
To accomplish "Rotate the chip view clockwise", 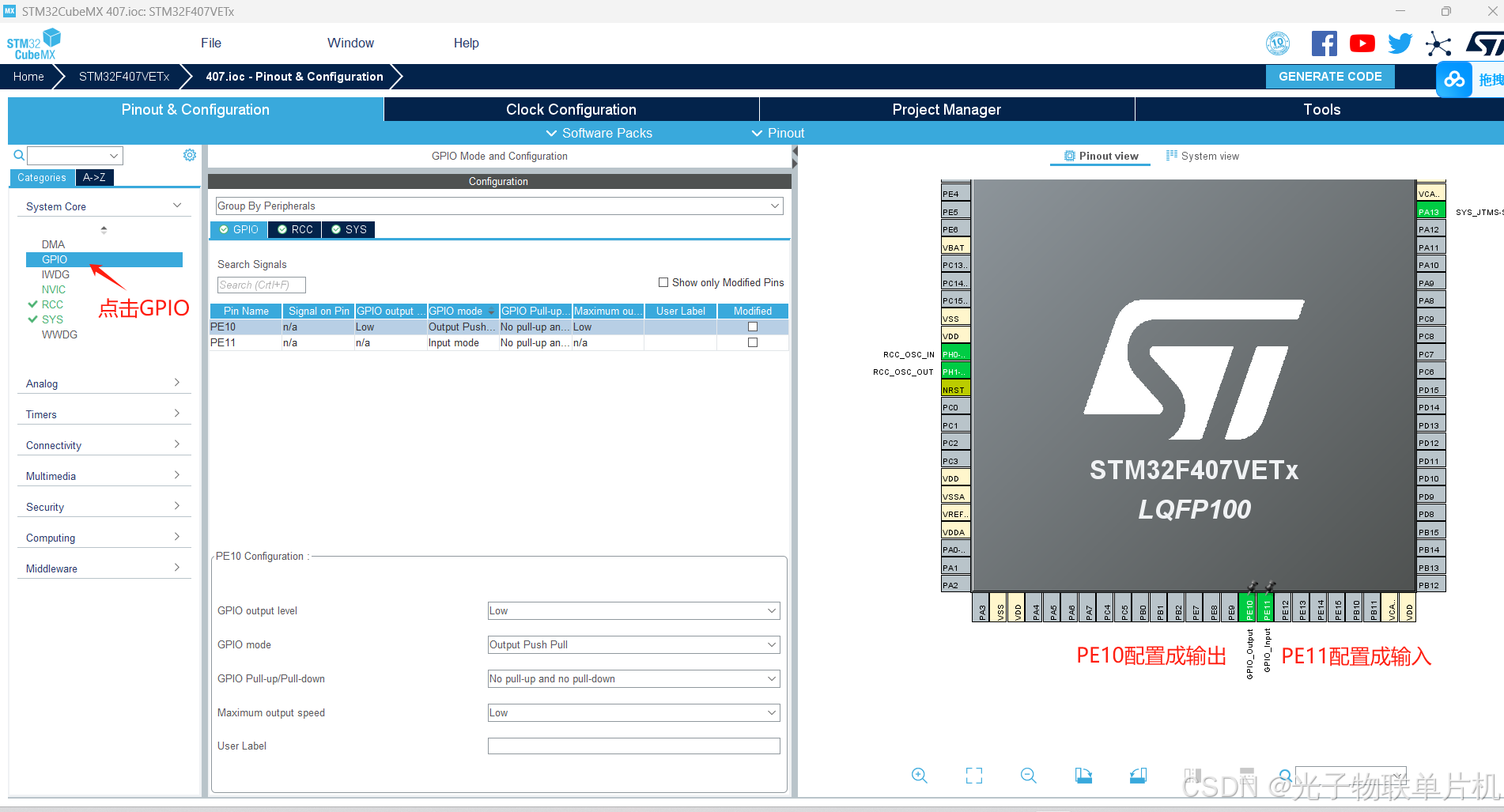I will click(1083, 776).
